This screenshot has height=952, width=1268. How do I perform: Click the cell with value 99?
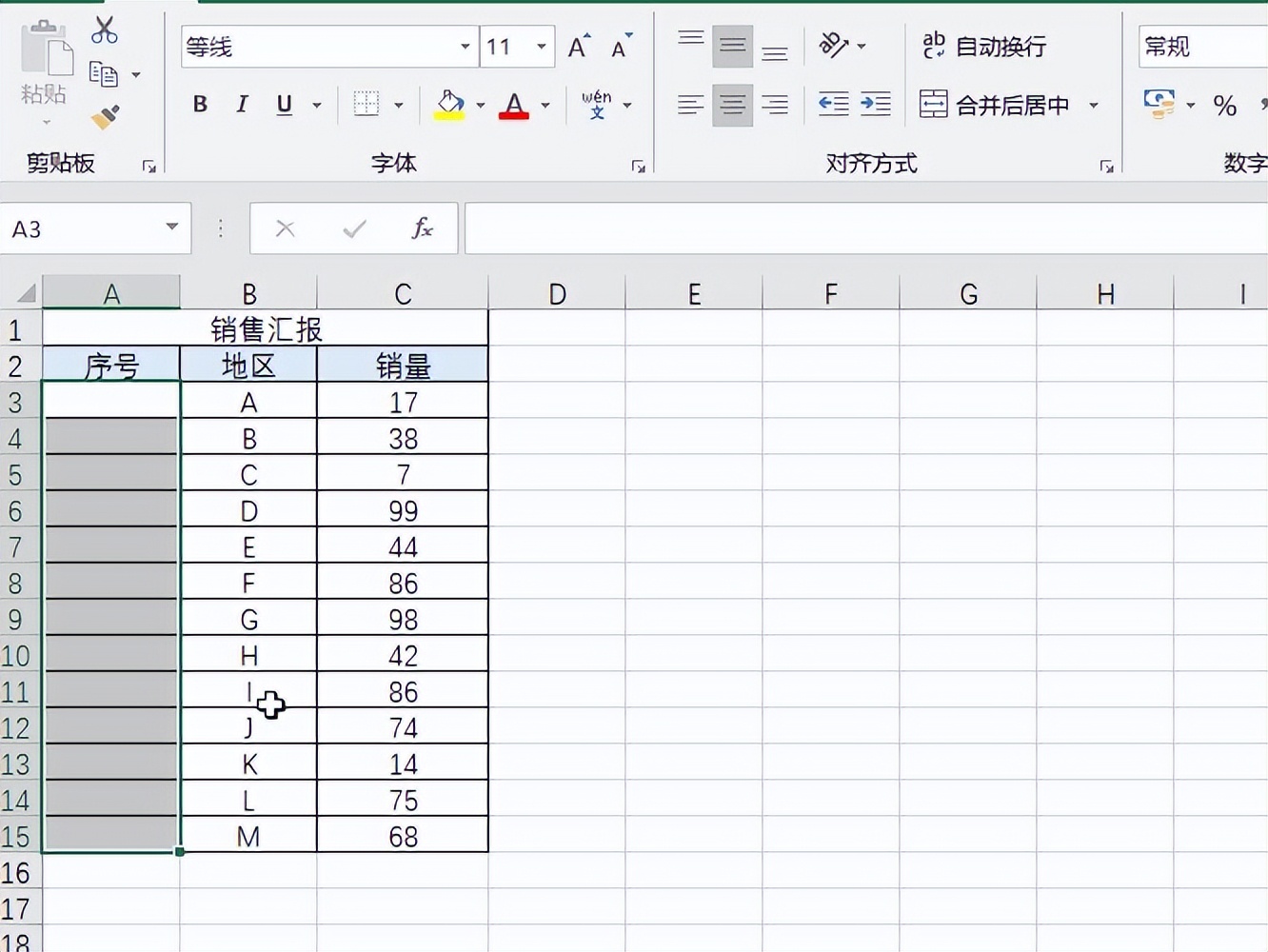(403, 510)
